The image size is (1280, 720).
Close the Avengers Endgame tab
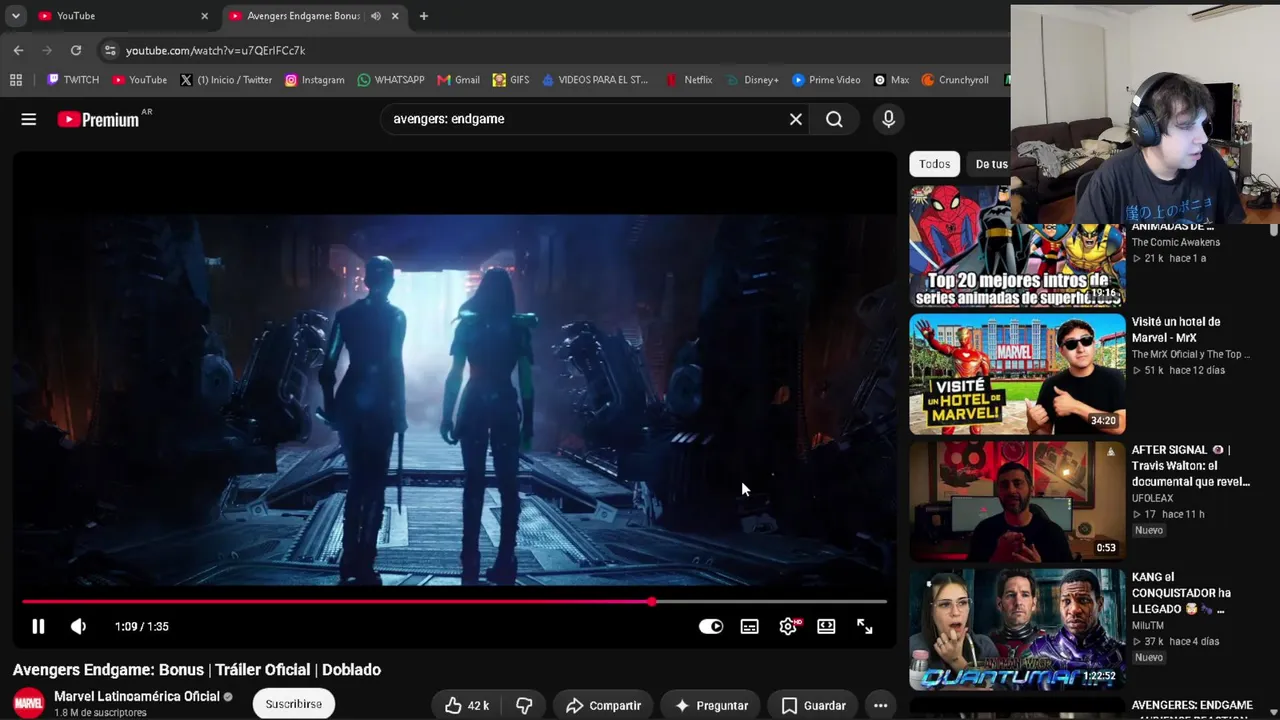(395, 16)
